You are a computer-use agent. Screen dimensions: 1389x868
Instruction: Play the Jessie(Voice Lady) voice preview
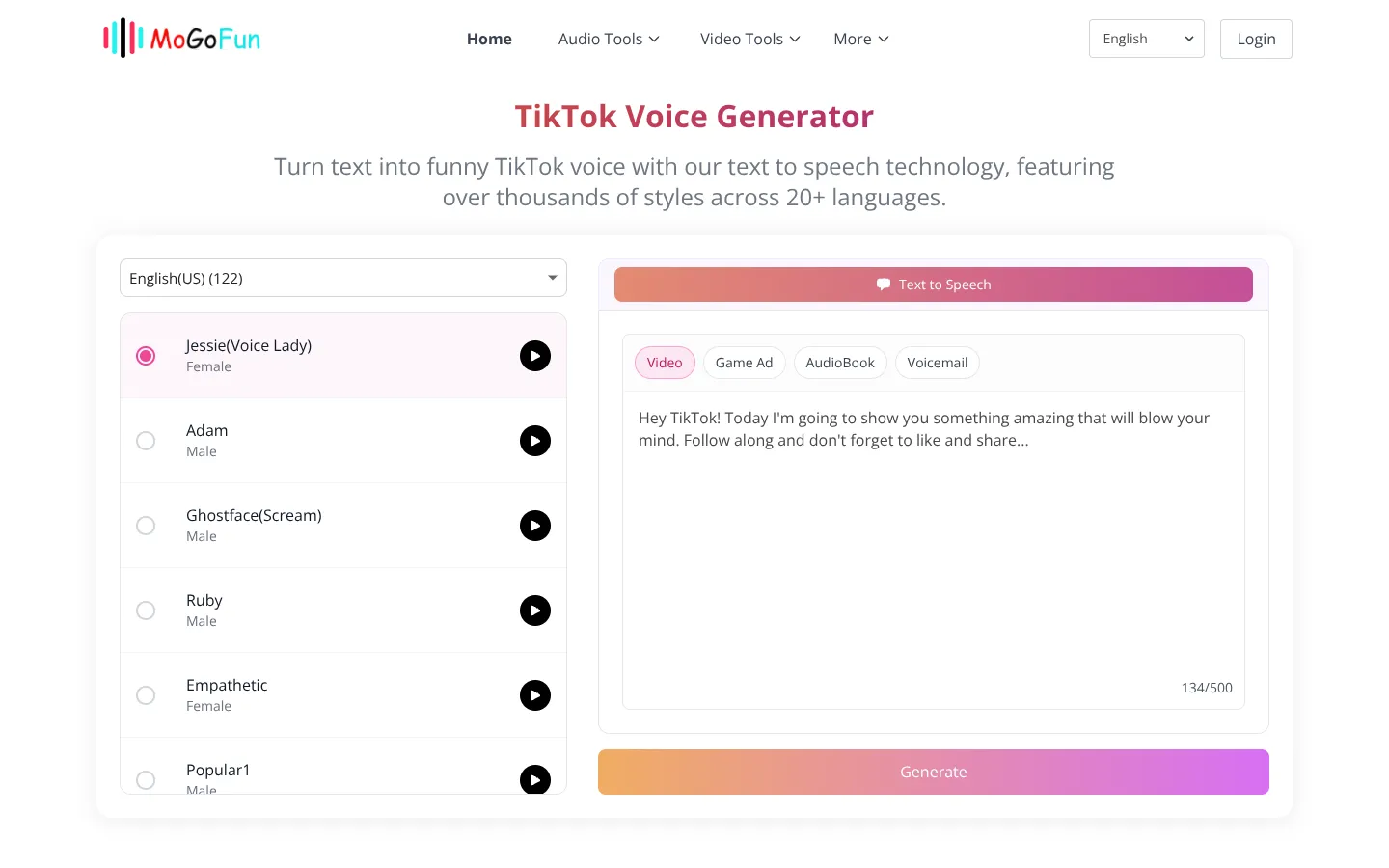coord(535,356)
